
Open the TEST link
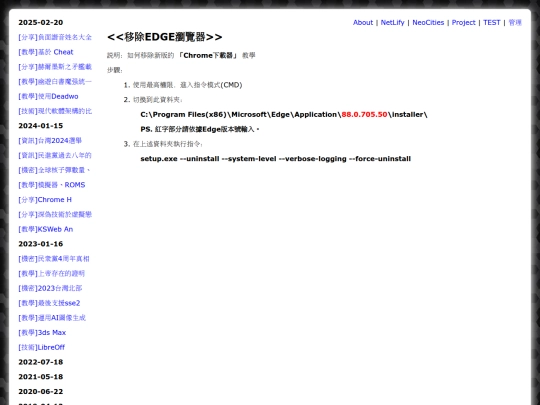(x=491, y=22)
